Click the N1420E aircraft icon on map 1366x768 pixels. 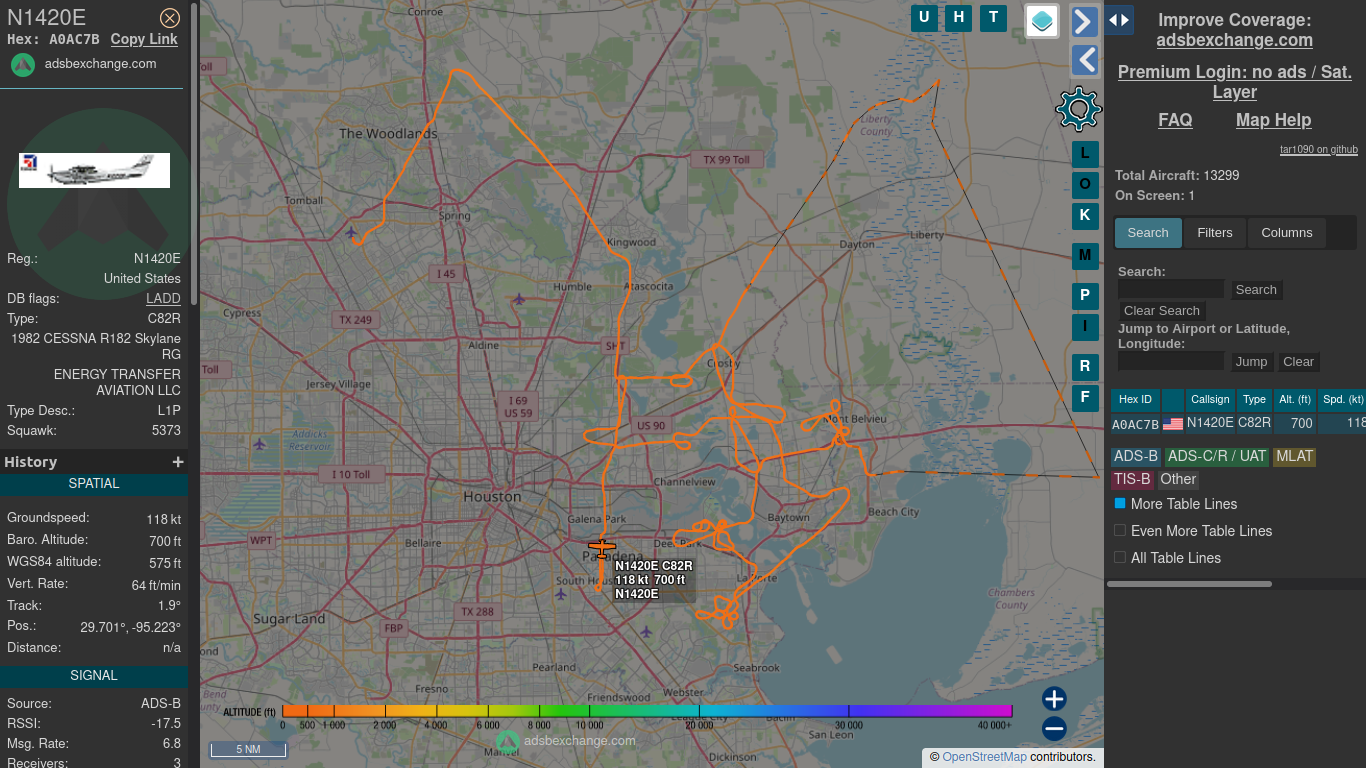[602, 548]
